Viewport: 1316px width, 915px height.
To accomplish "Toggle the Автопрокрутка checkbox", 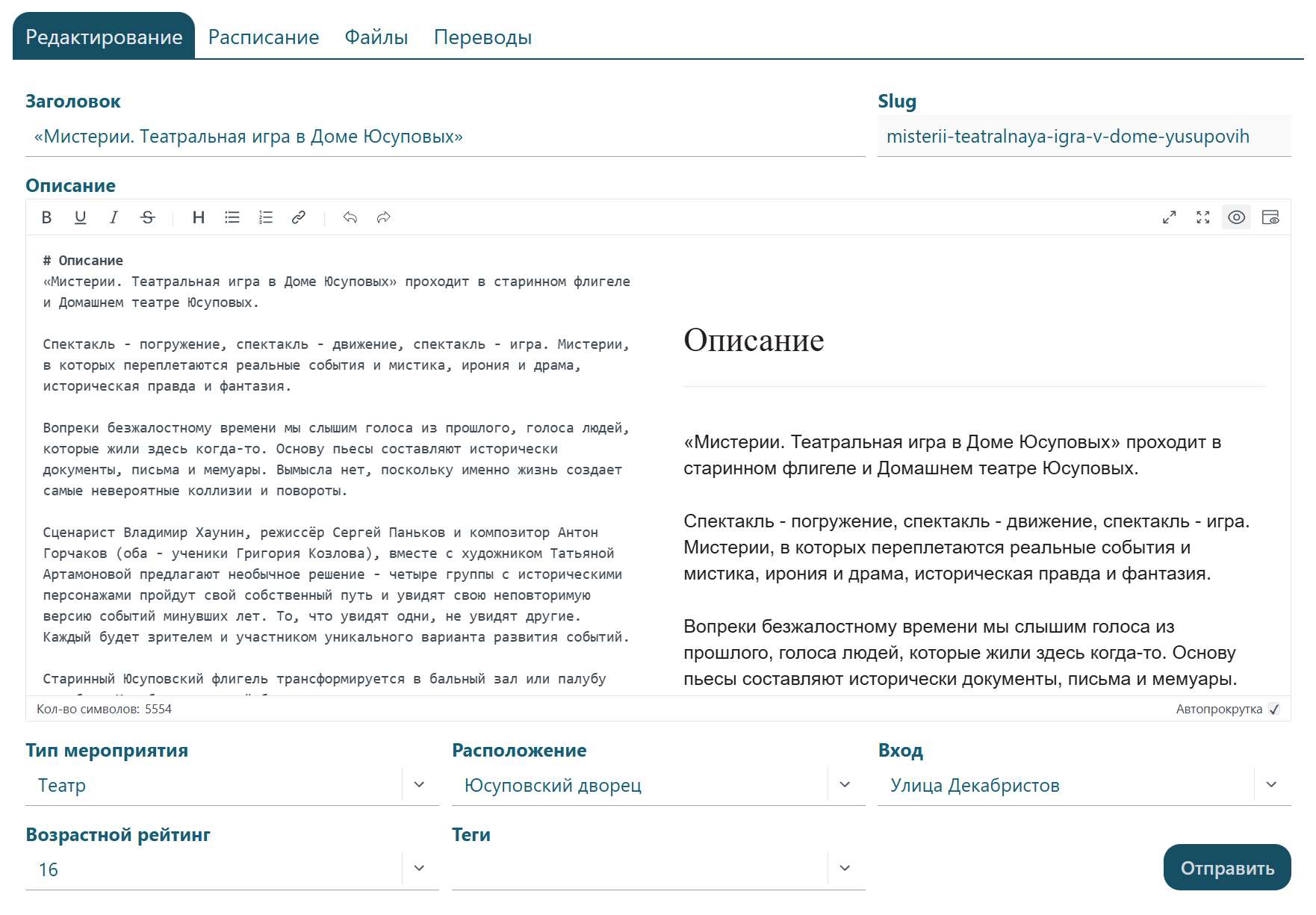I will (x=1274, y=709).
